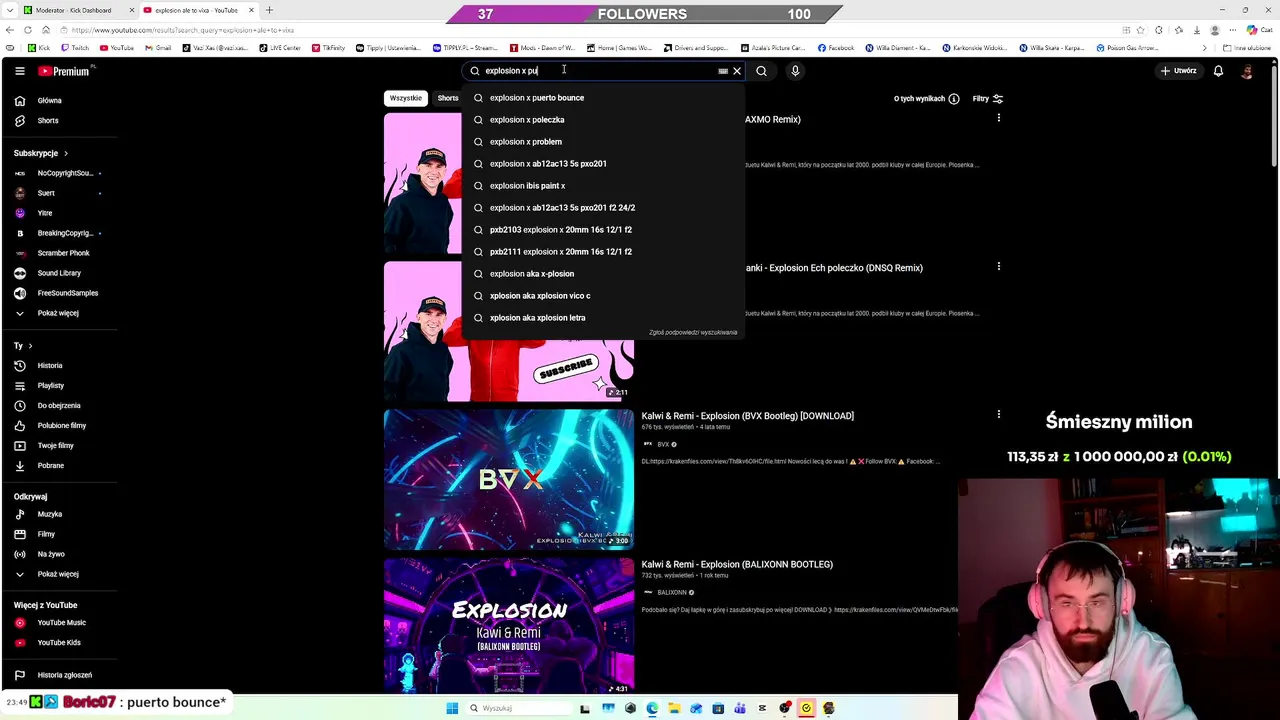Expand the Subskrypcje section chevron
Screen dimensions: 1280x720
[x=66, y=153]
